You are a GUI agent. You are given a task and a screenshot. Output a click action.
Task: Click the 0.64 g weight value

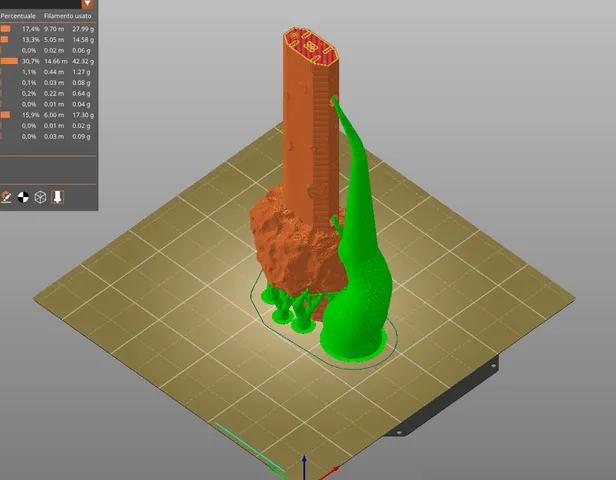point(81,93)
